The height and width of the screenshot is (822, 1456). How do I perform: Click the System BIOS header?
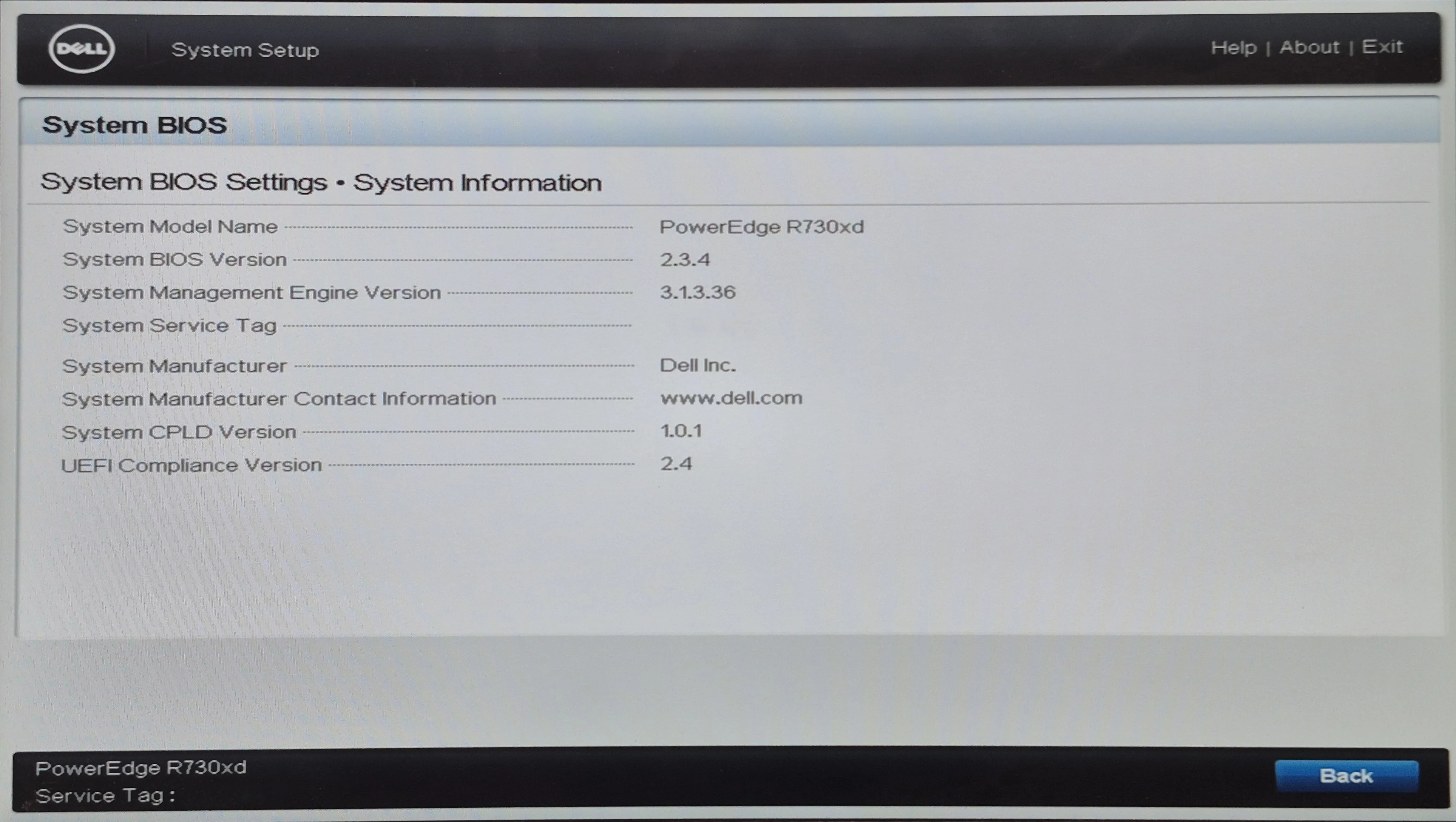click(134, 125)
